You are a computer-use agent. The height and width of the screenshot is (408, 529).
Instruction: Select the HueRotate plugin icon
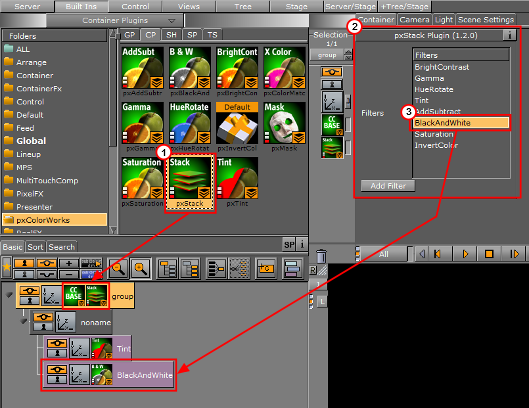(190, 123)
